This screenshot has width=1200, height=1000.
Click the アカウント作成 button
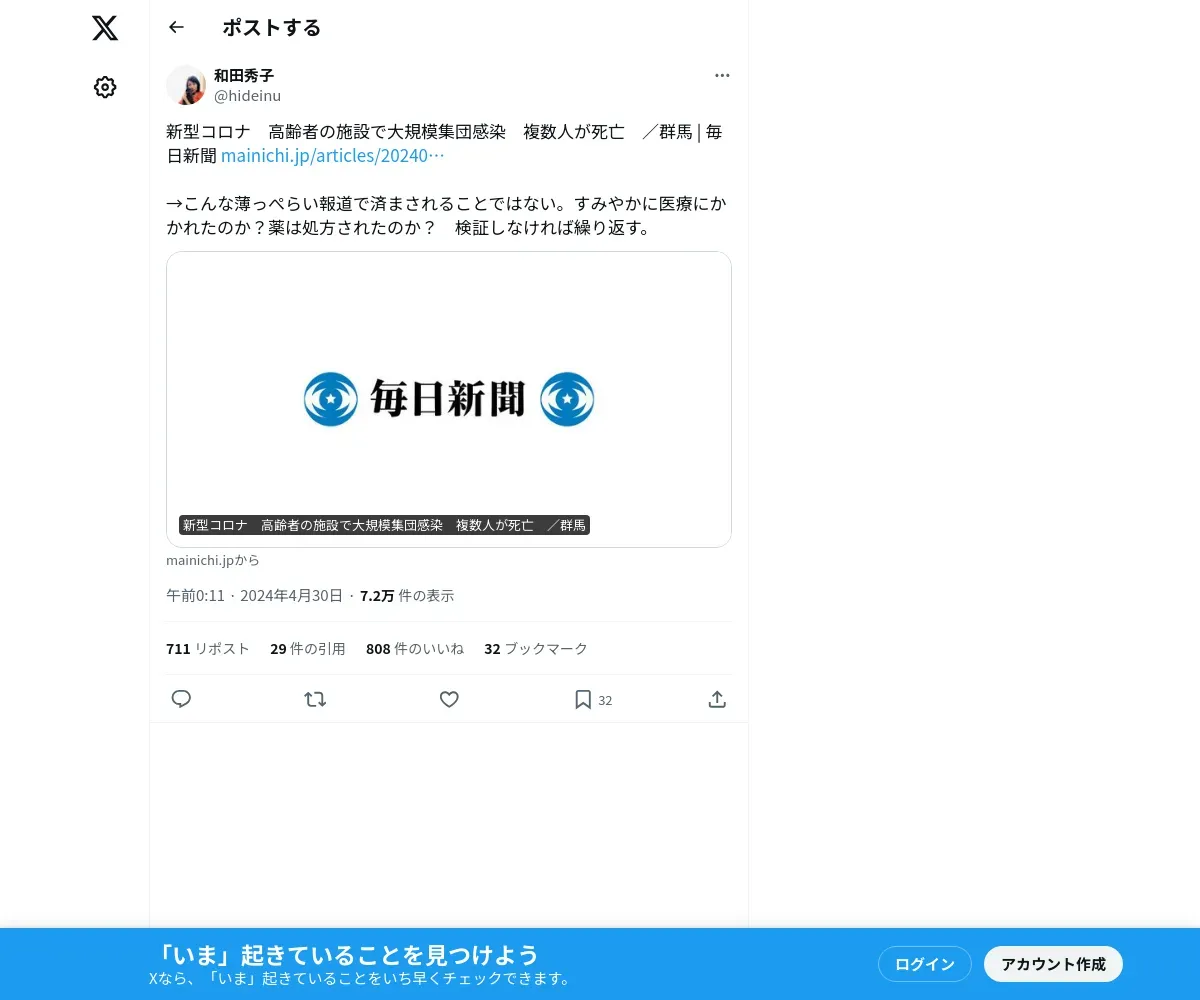click(x=1053, y=964)
